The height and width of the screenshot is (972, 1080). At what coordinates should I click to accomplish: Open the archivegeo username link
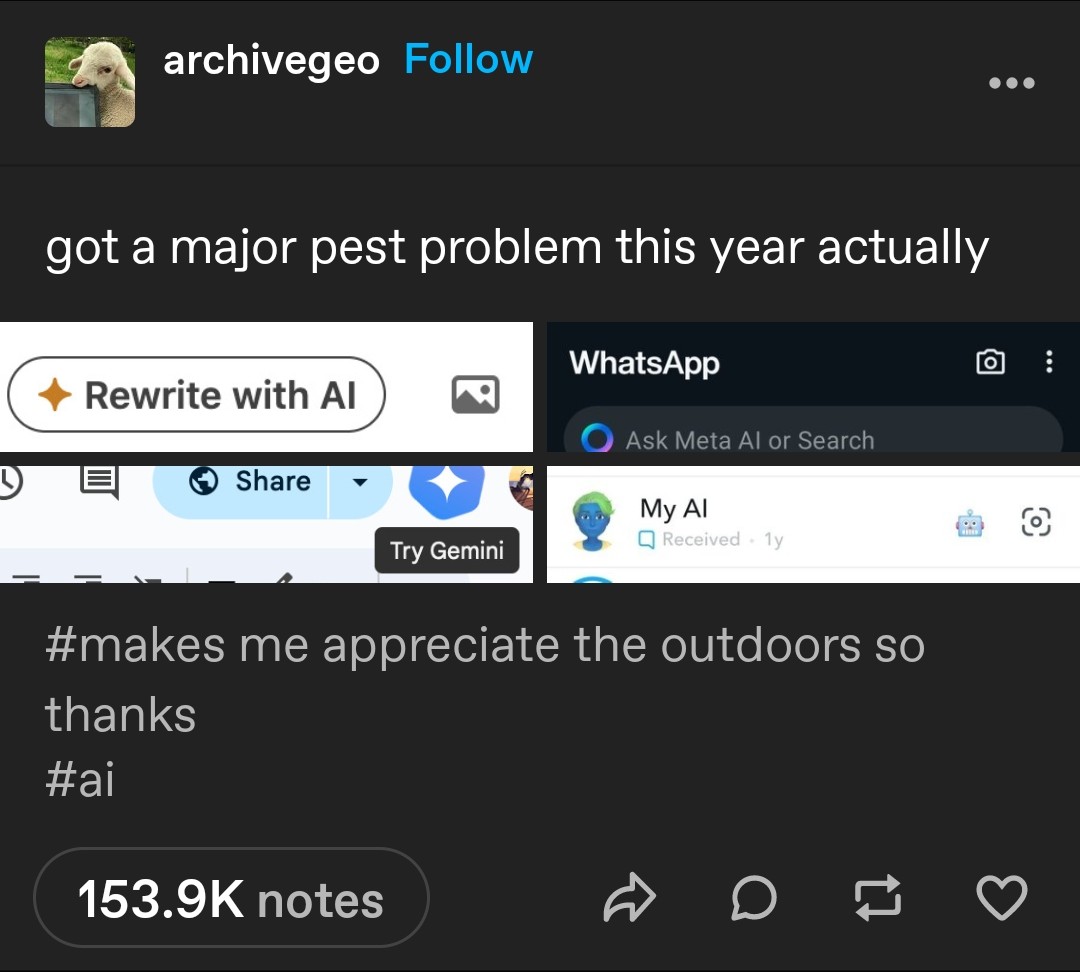[271, 61]
